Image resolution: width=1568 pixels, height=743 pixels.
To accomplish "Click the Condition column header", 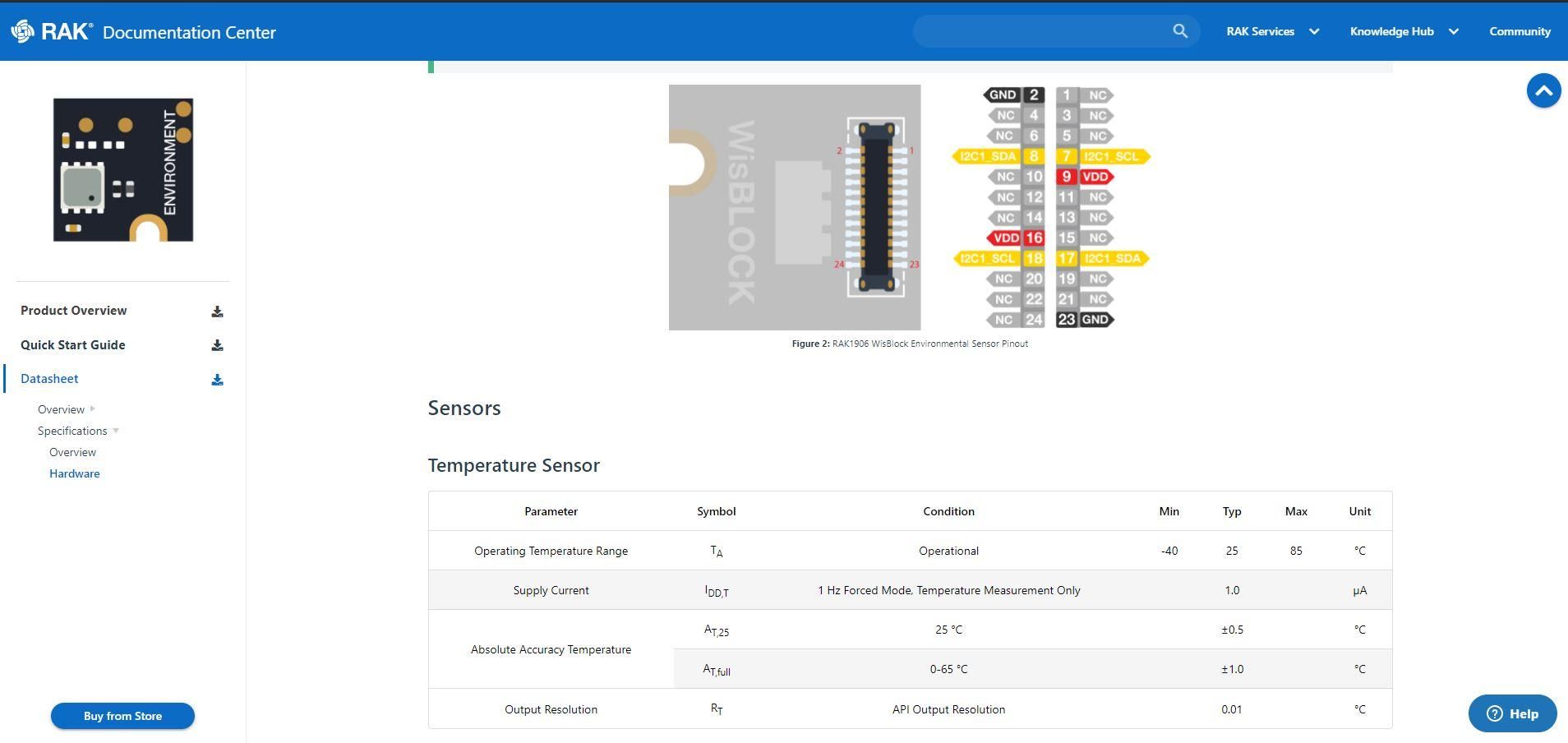I will (x=948, y=511).
